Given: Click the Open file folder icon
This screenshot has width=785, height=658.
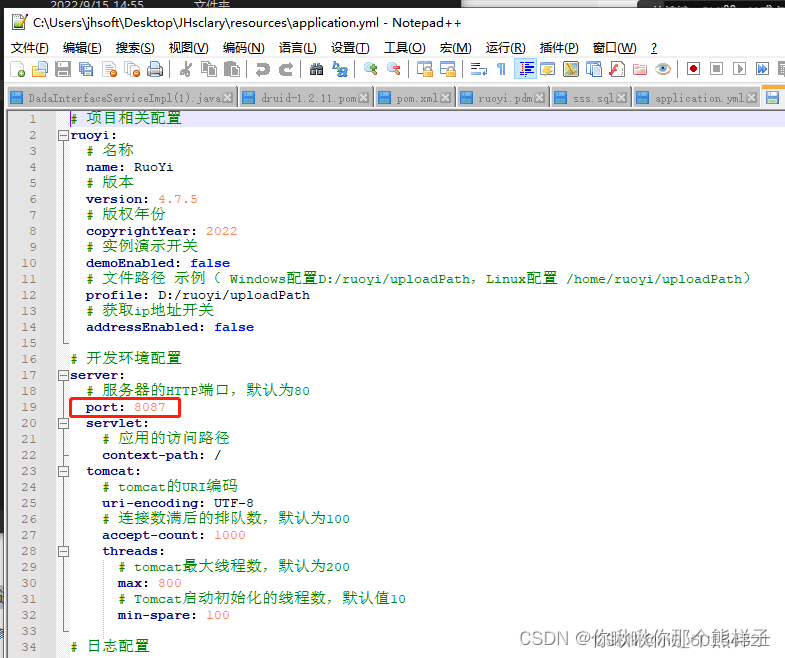Looking at the screenshot, I should pyautogui.click(x=40, y=69).
